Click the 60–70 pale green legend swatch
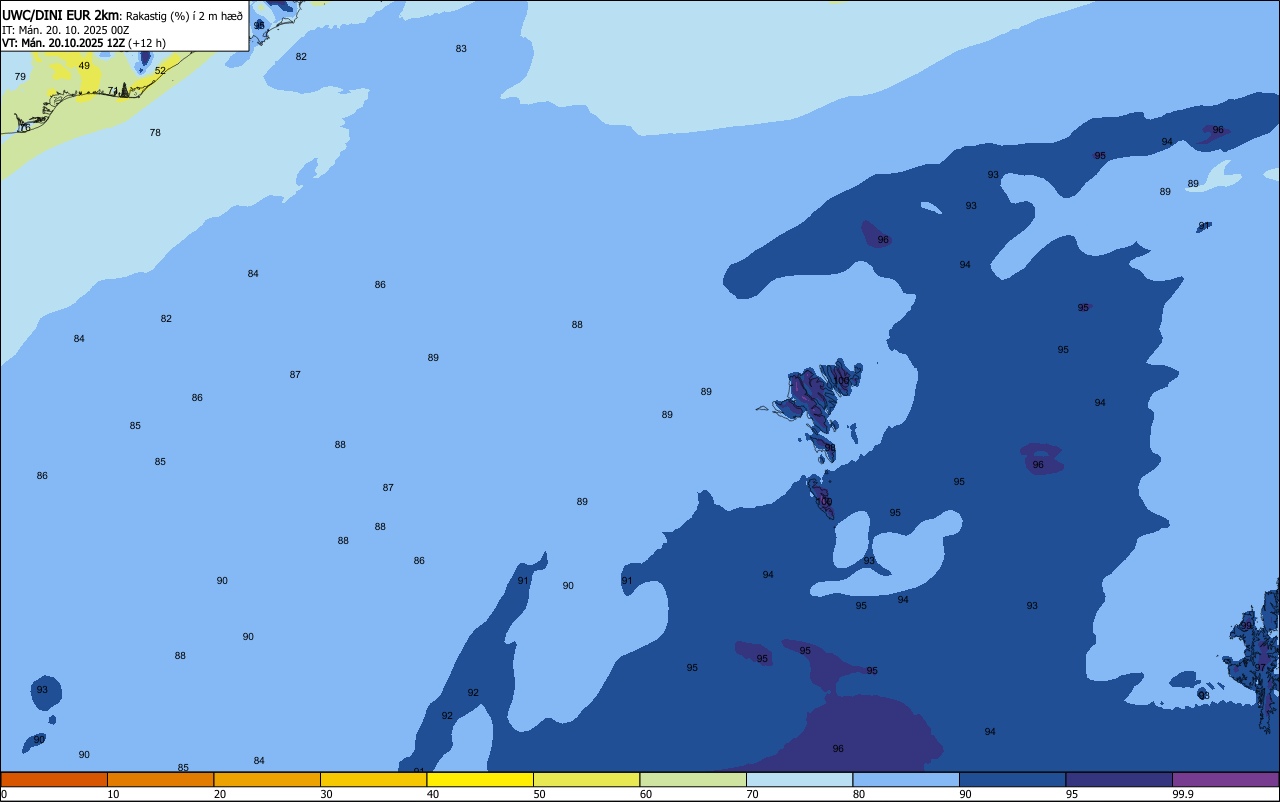Screen dimensions: 1280x802 point(693,779)
